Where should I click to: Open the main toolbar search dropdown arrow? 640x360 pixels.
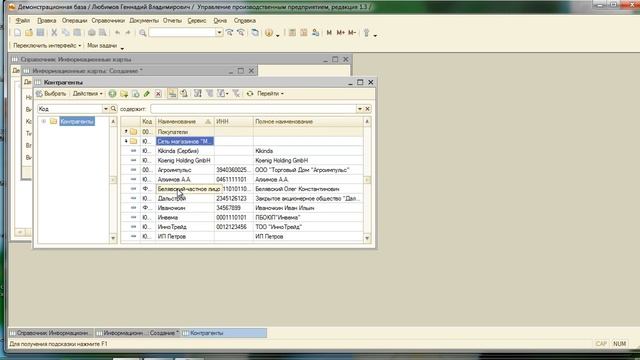219,33
